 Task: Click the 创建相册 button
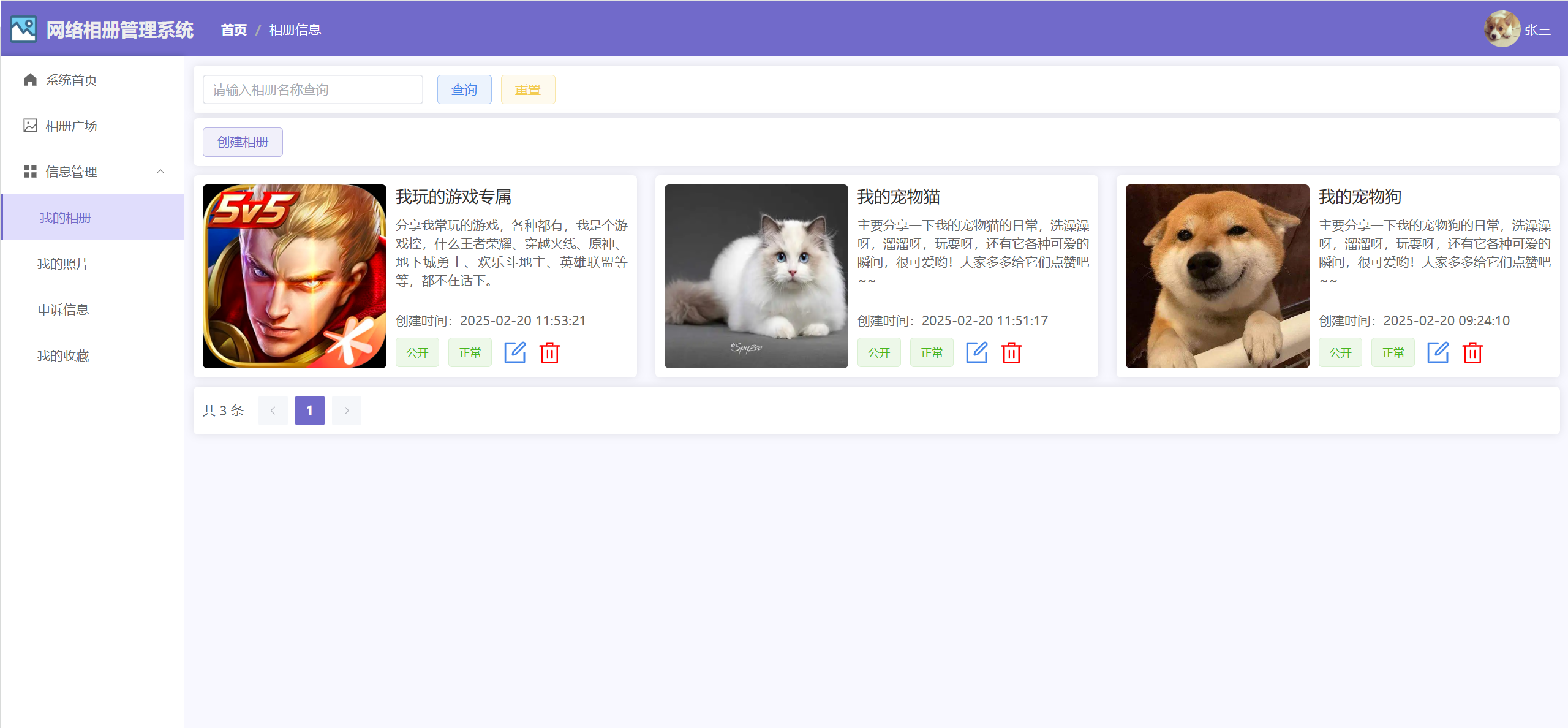click(243, 142)
